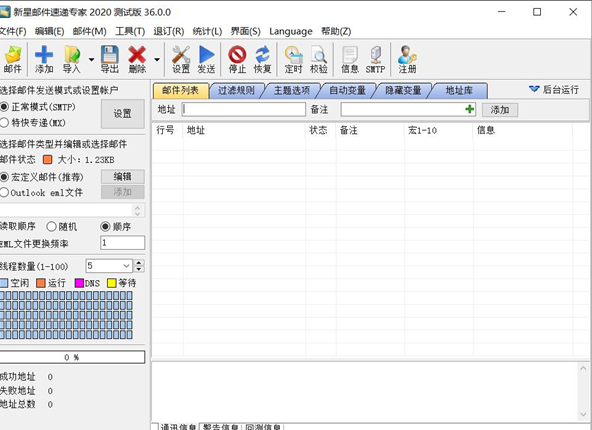Image resolution: width=592 pixels, height=430 pixels.
Task: Switch to the 地址库 tab
Action: click(459, 91)
